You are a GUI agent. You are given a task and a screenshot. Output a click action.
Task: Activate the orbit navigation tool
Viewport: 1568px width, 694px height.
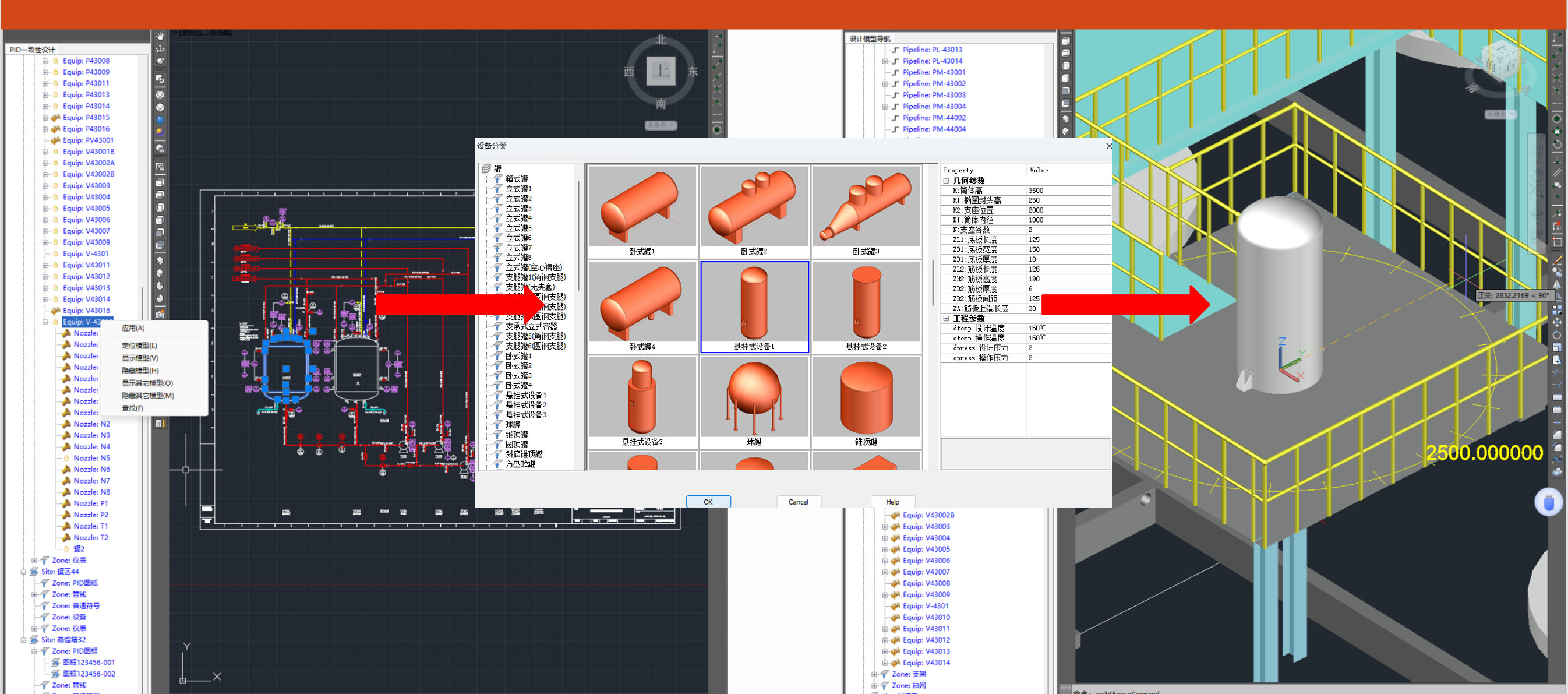(x=160, y=48)
